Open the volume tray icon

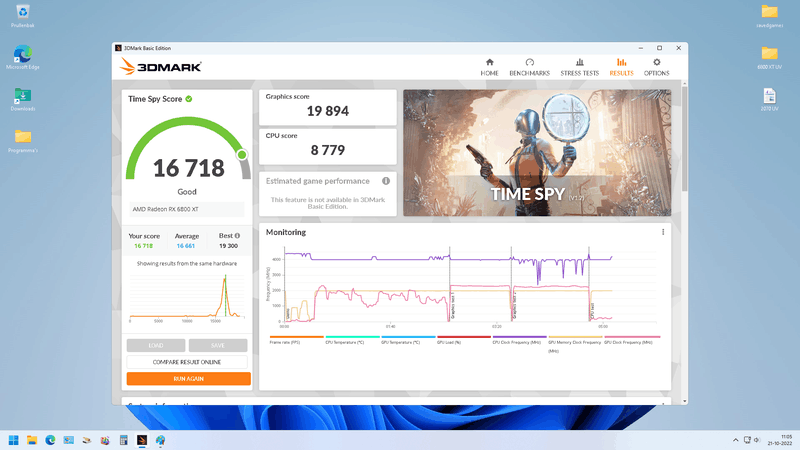tap(757, 440)
